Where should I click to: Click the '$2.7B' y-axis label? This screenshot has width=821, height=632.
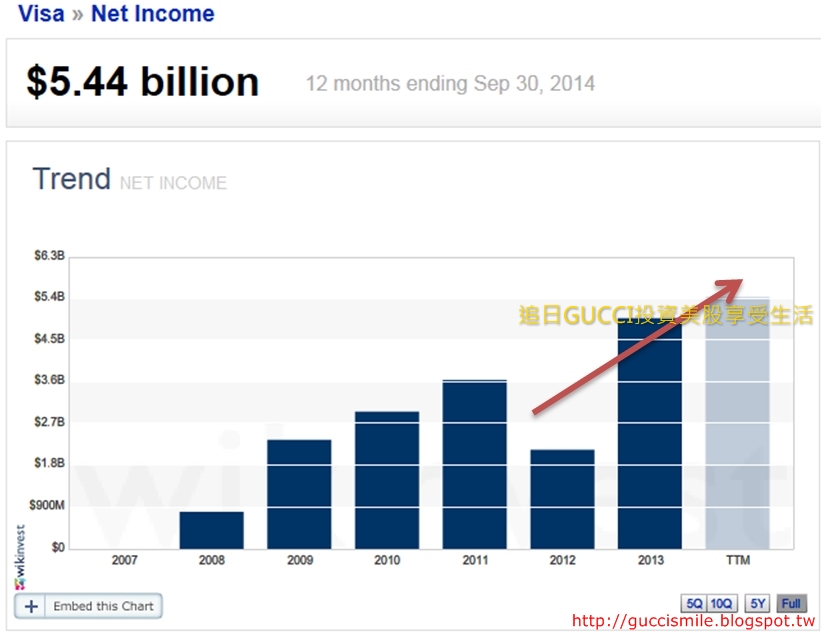50,422
